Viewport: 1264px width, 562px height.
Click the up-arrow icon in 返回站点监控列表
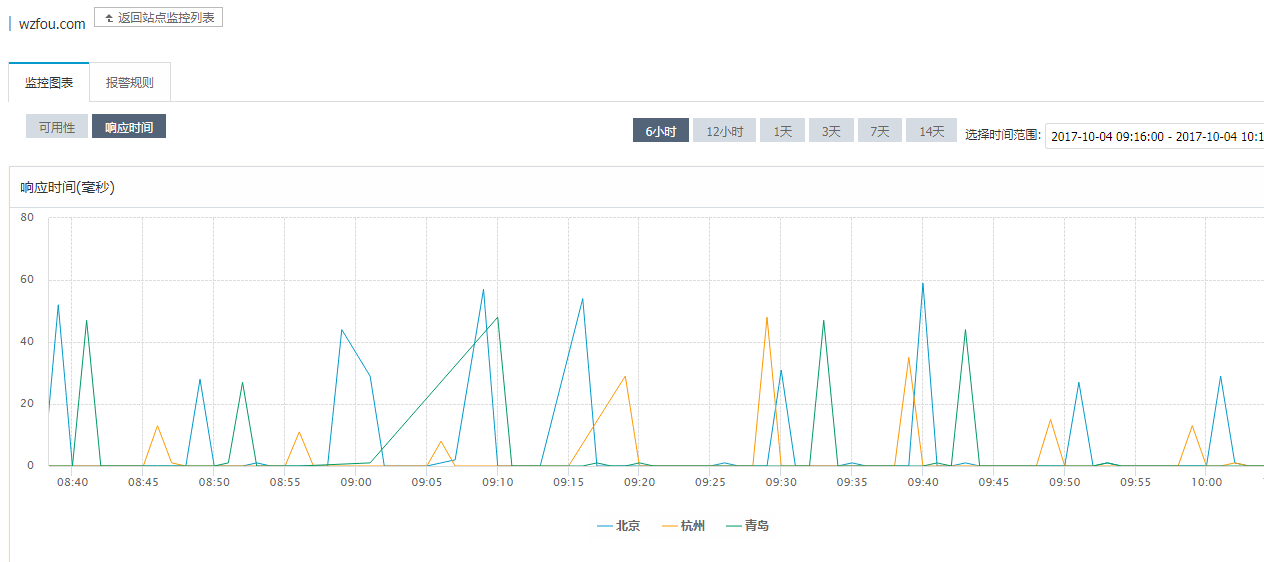108,18
